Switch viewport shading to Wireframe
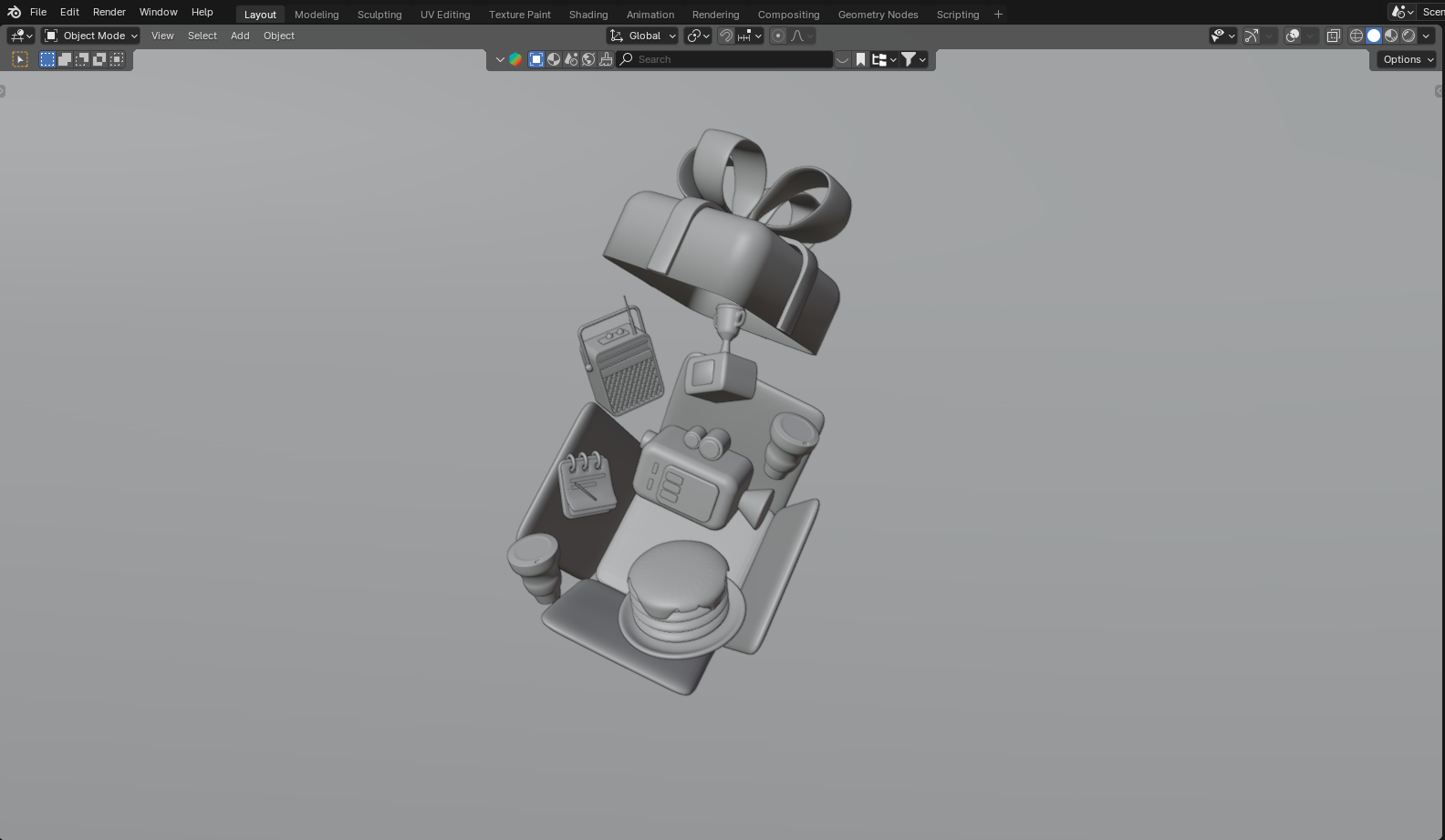Image resolution: width=1445 pixels, height=840 pixels. pyautogui.click(x=1357, y=36)
